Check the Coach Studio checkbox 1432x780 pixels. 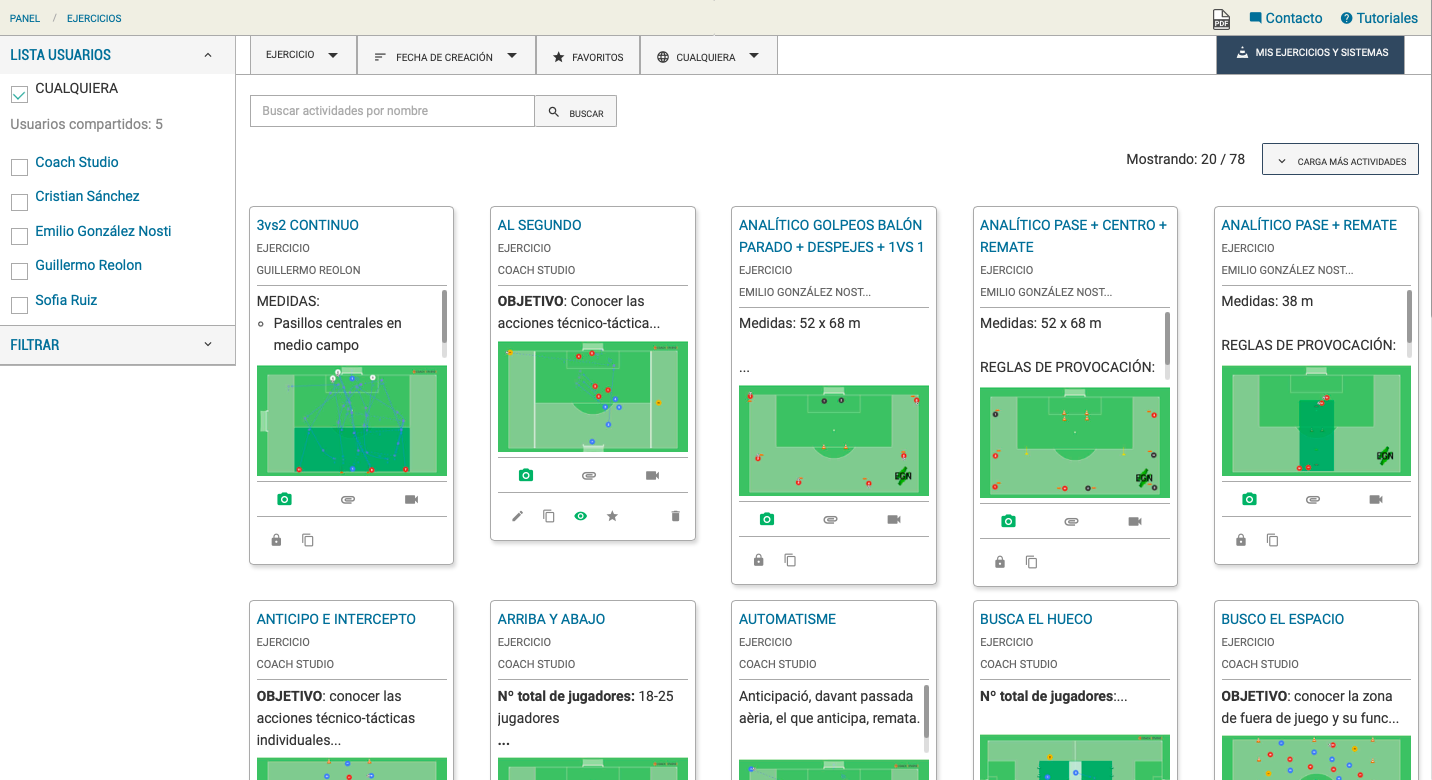click(x=19, y=167)
